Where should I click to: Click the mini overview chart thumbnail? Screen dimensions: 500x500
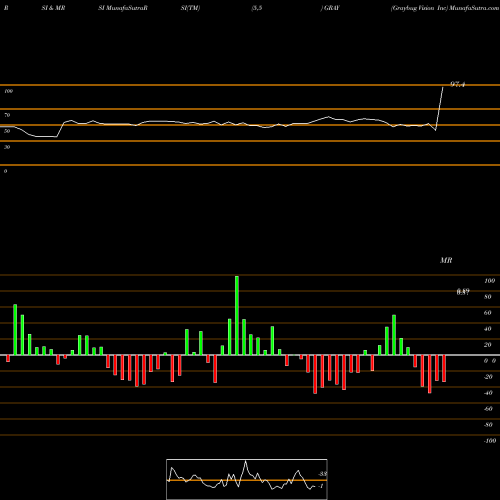(x=247, y=479)
